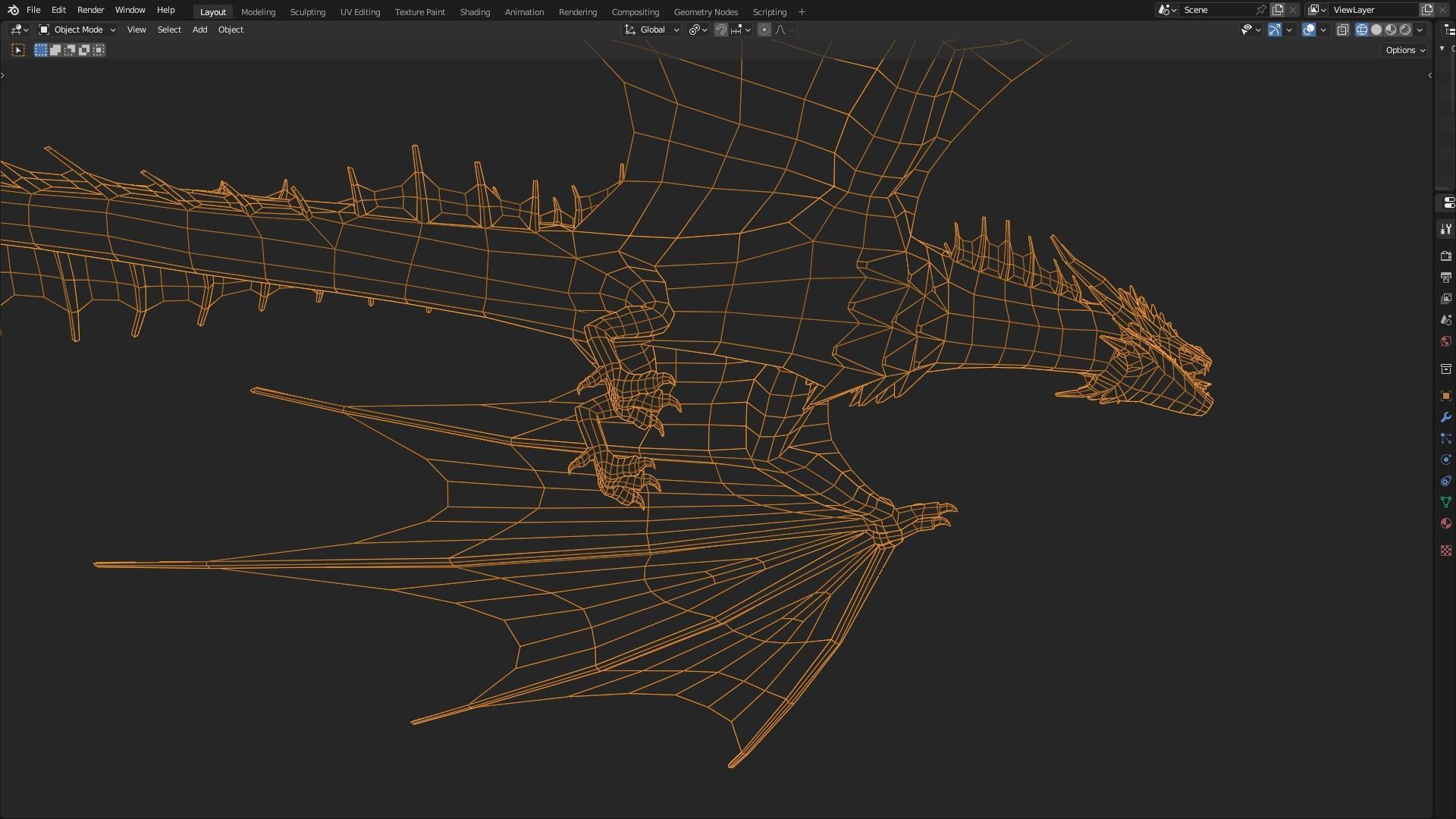Switch to the Shading workspace tab

pyautogui.click(x=475, y=12)
